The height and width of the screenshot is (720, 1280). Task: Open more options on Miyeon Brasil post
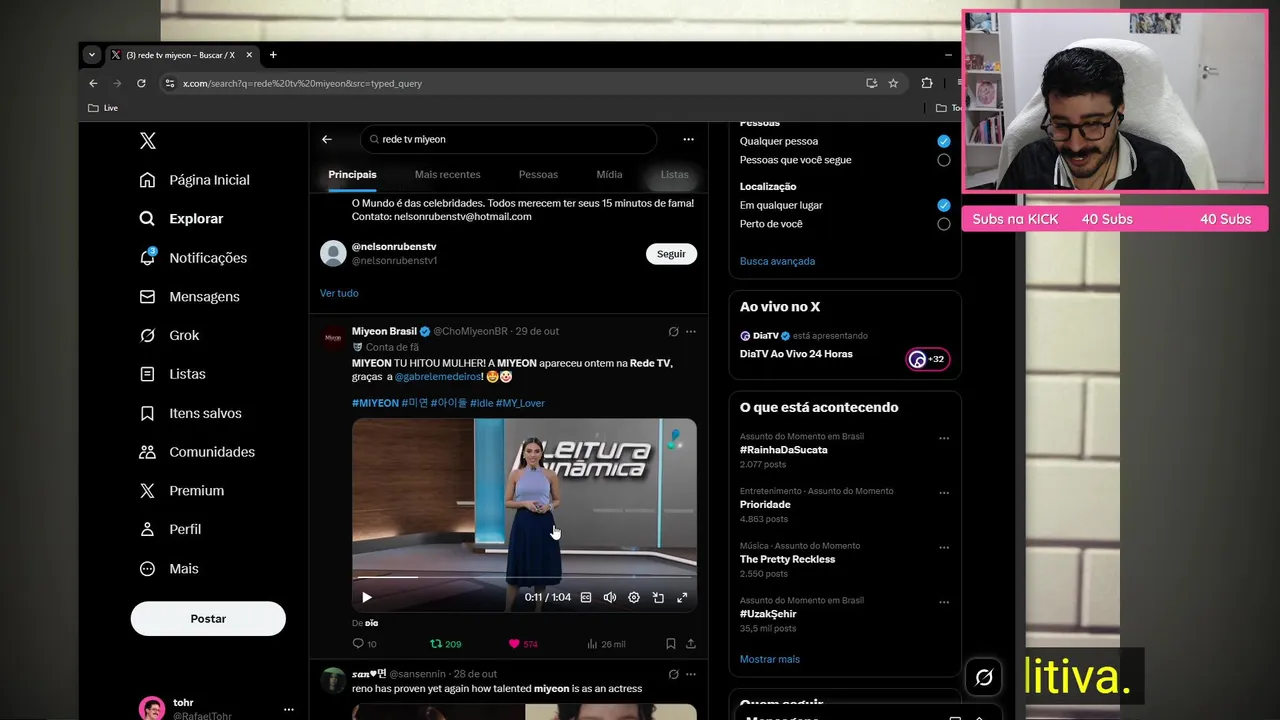[690, 332]
